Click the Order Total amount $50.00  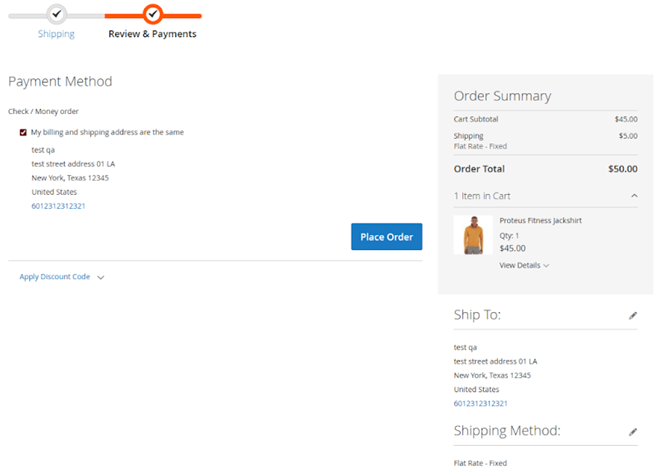(x=622, y=169)
